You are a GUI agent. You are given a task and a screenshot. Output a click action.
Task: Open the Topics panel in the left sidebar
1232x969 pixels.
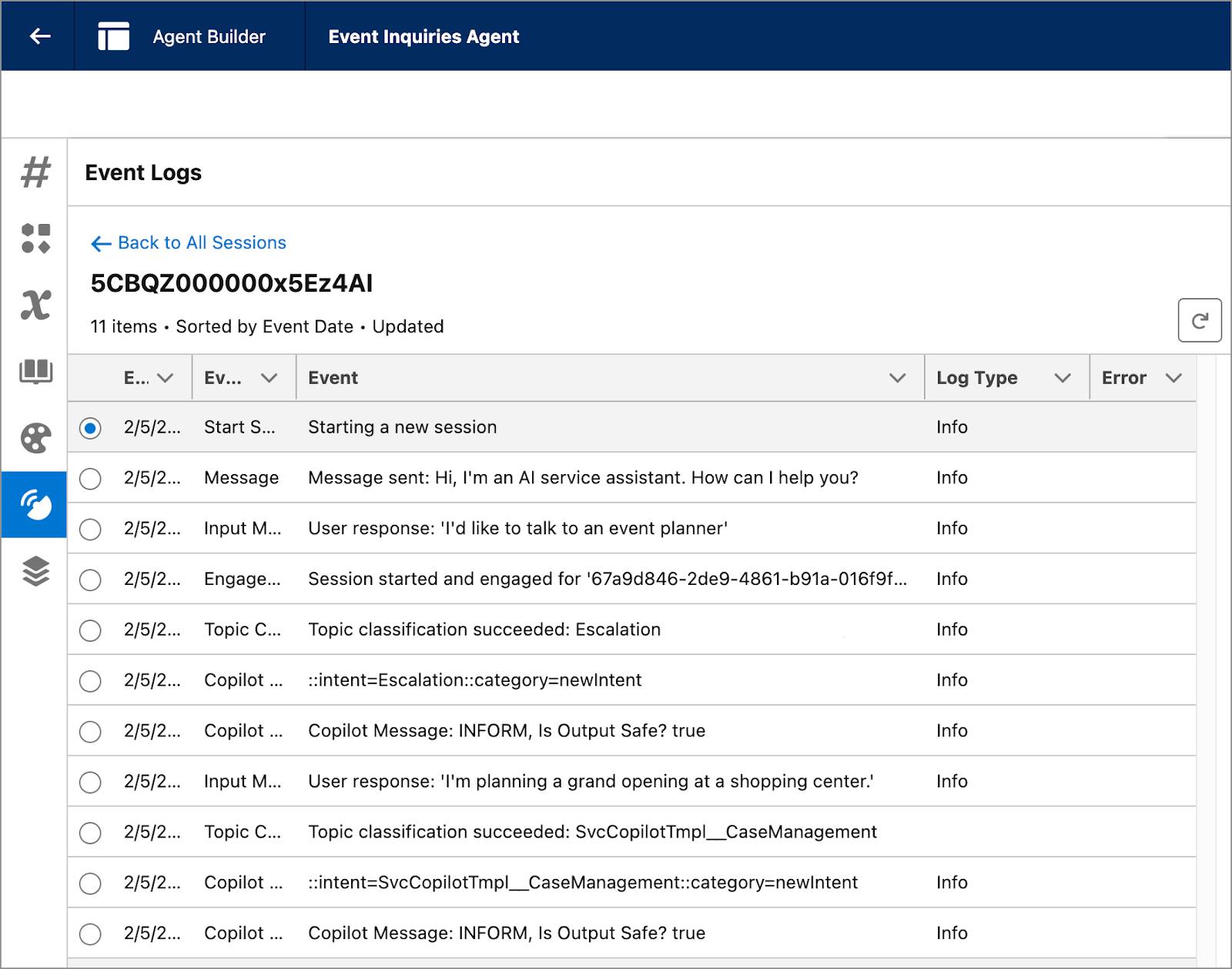click(36, 172)
